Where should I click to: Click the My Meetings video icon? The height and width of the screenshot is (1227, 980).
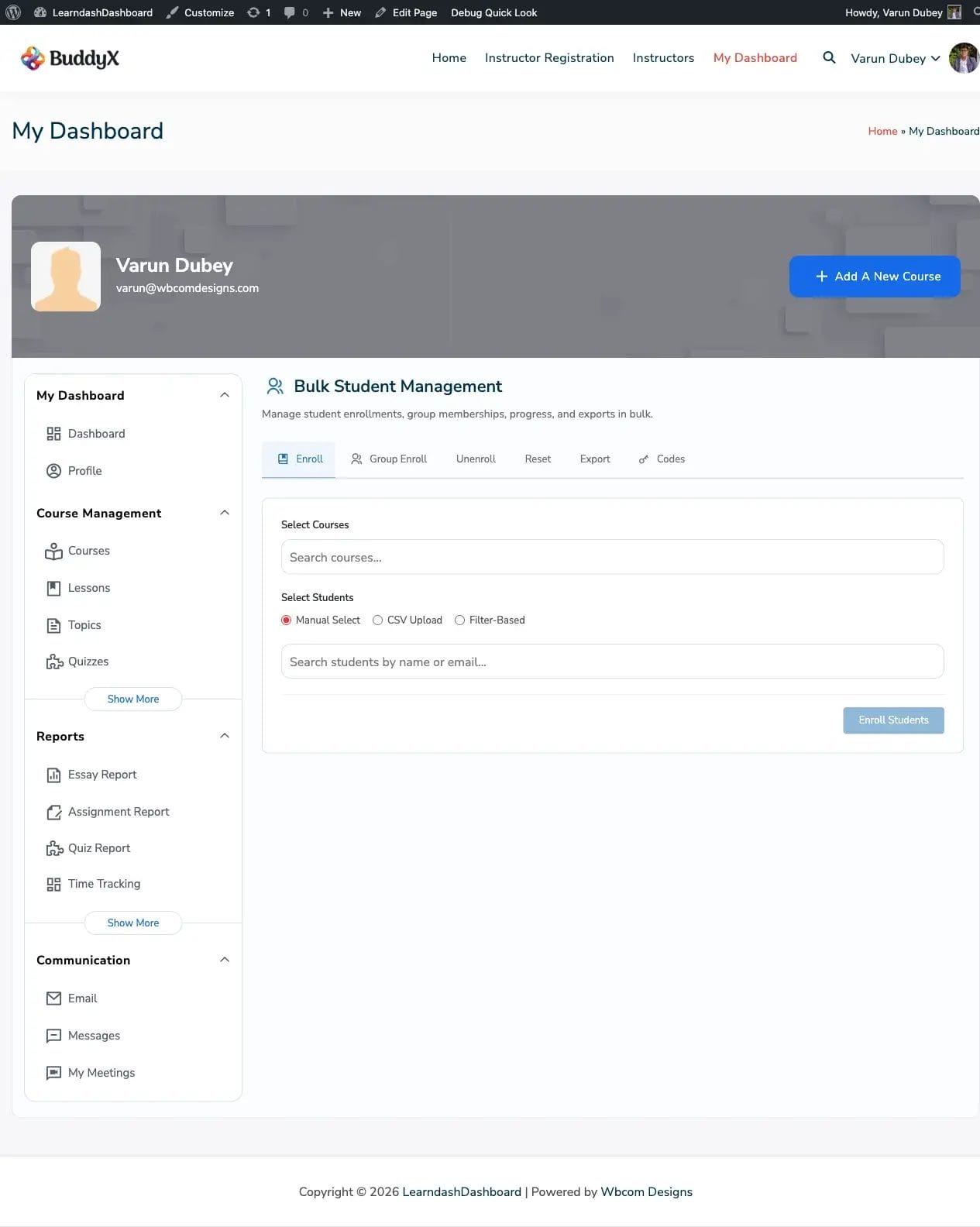pyautogui.click(x=53, y=1073)
